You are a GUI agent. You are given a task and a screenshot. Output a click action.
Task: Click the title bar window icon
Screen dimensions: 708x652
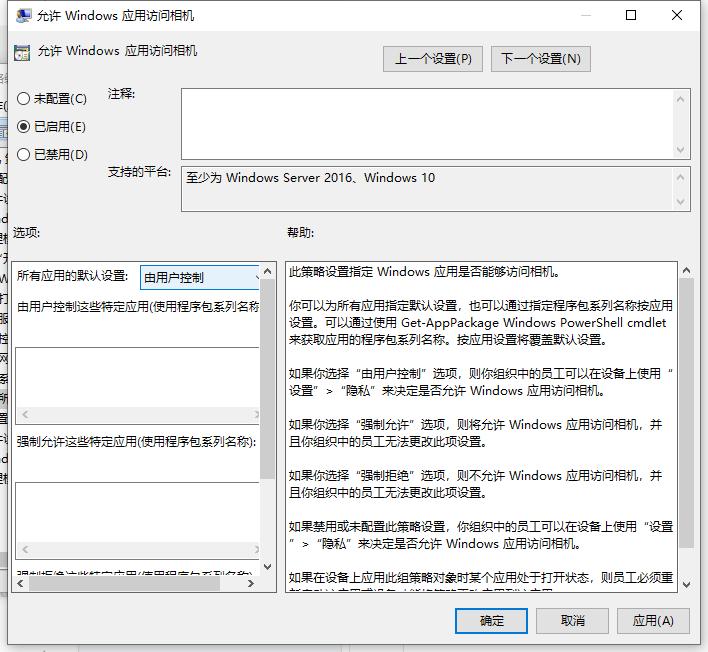click(x=23, y=16)
